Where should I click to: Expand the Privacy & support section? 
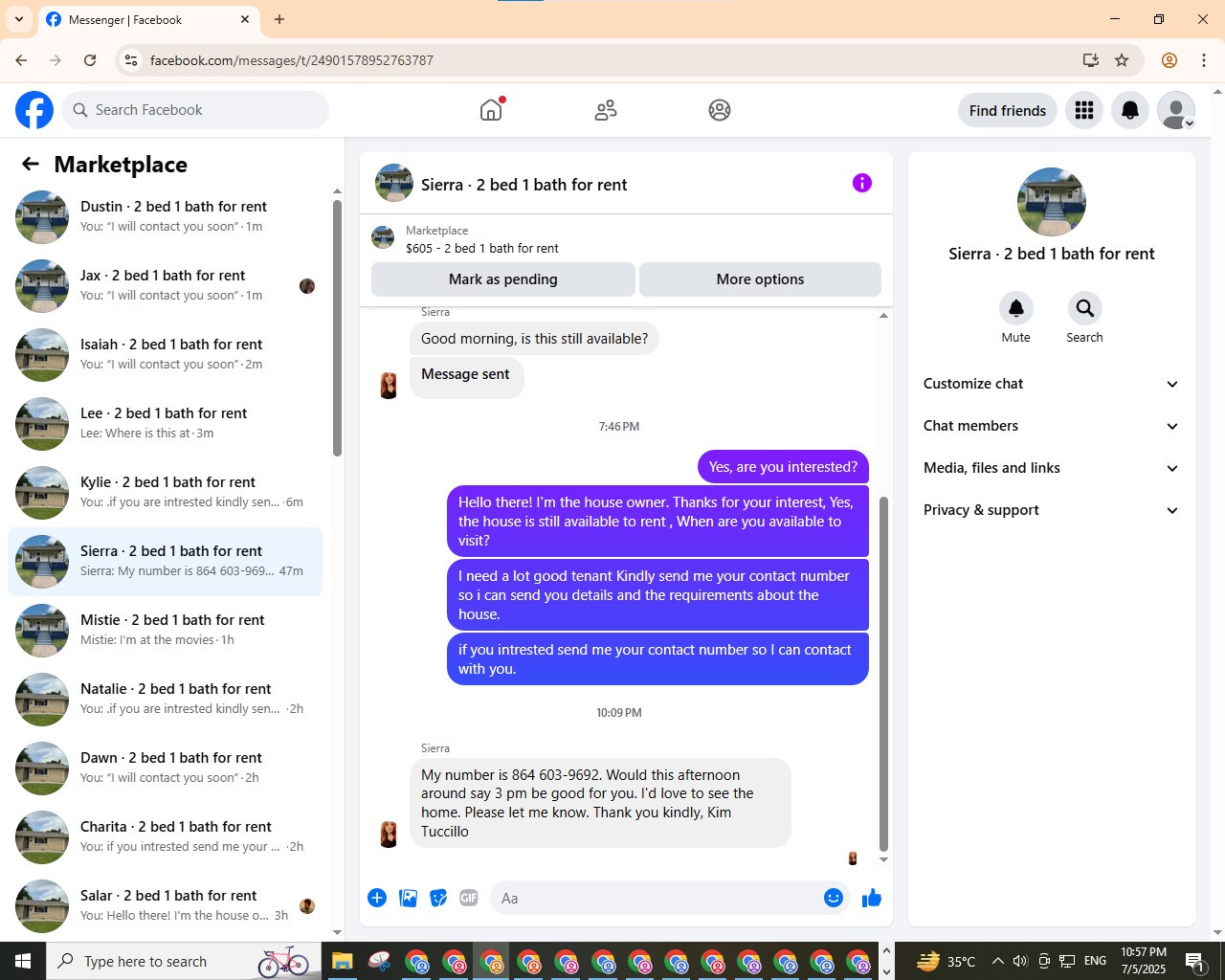click(1051, 510)
